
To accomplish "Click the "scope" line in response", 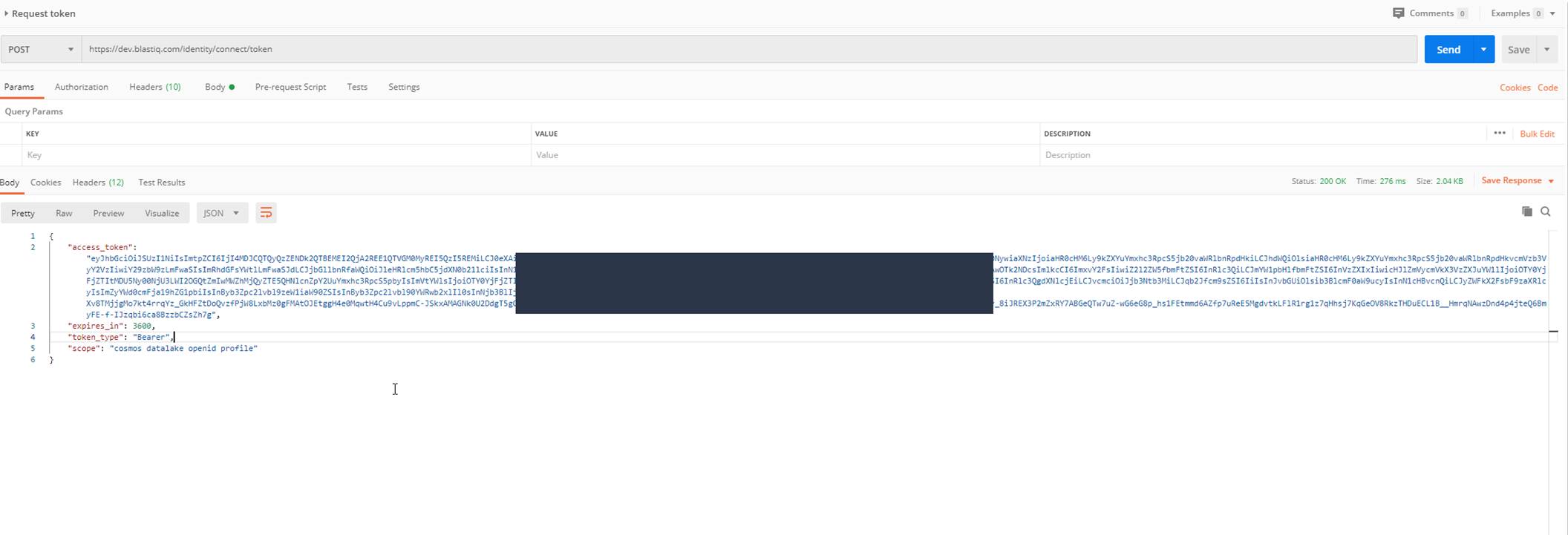I will (x=163, y=348).
